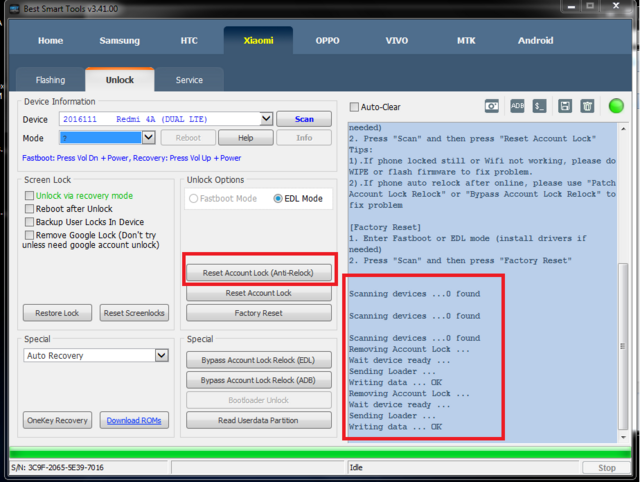Screen dimensions: 640x482
Task: Switch to the Samsung tab
Action: point(120,40)
